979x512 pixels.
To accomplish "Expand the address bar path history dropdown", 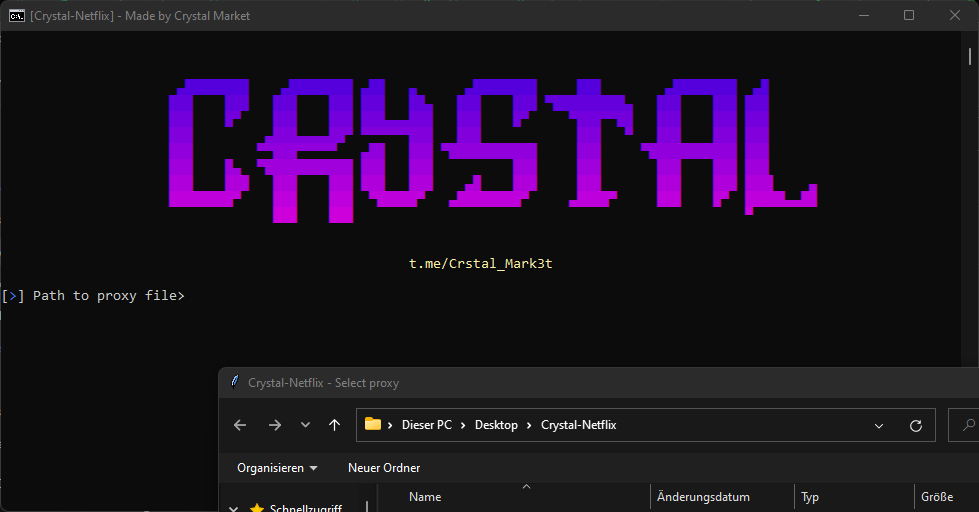I will coord(879,425).
